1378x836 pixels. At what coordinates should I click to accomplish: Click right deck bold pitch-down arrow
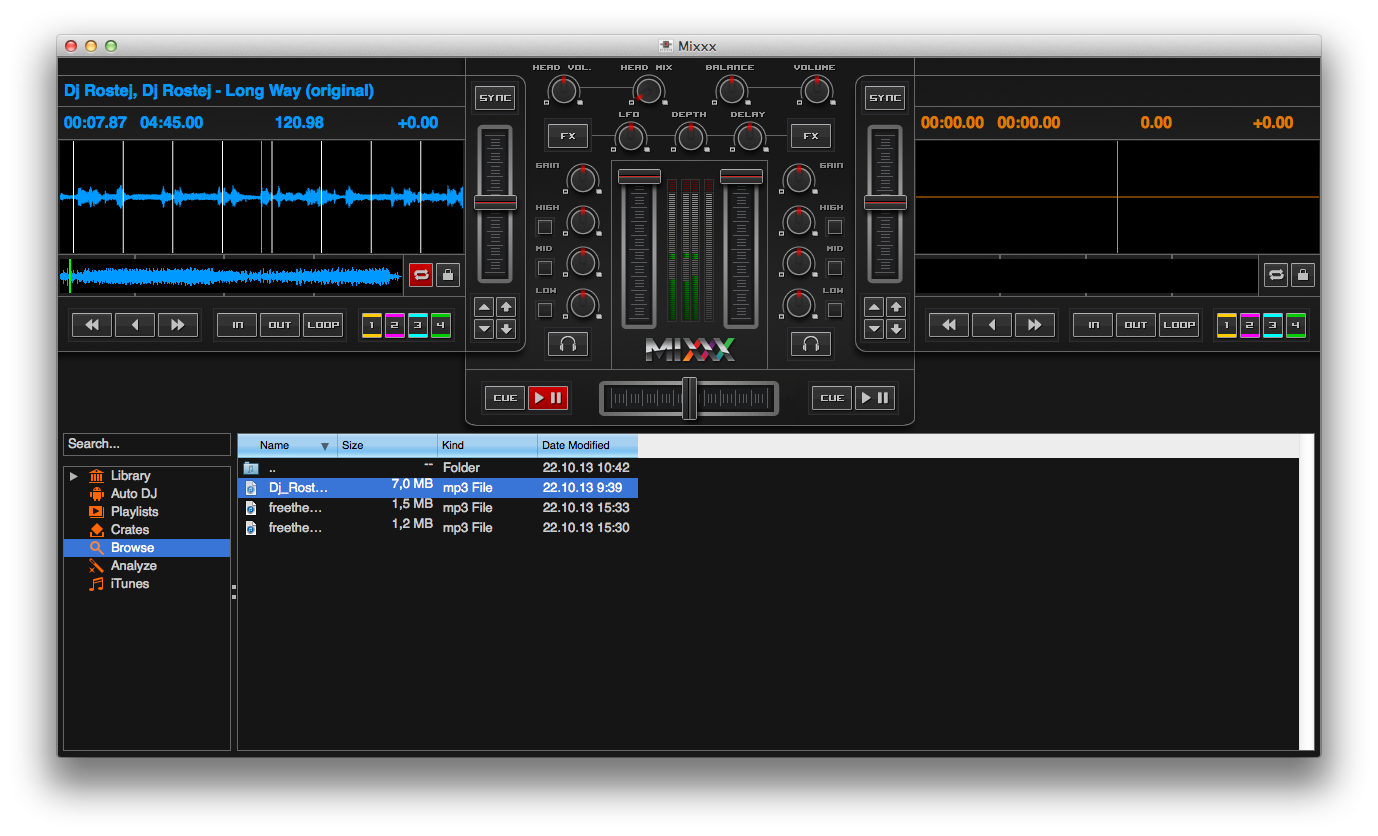pyautogui.click(x=896, y=328)
